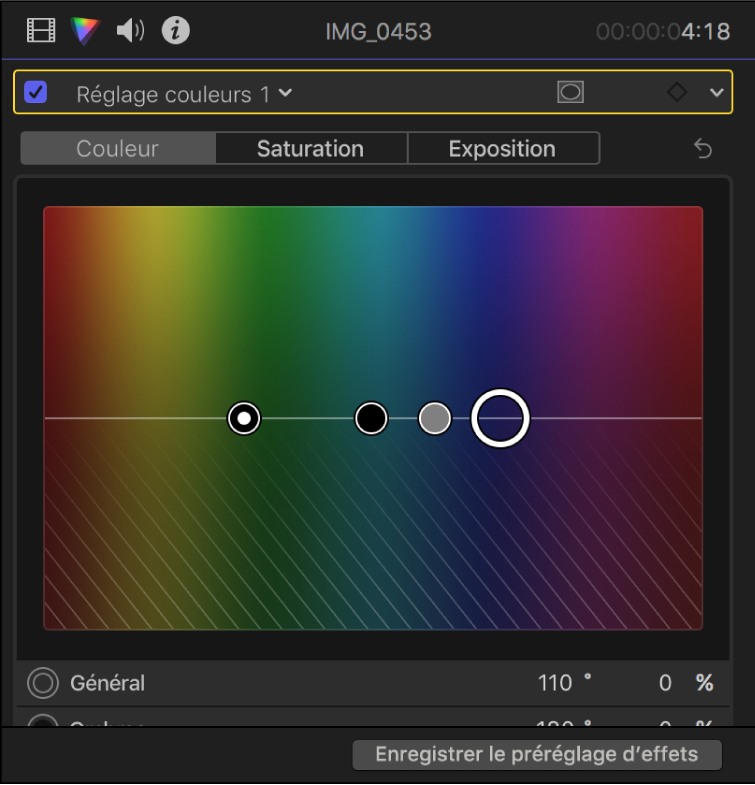
Task: Select the Couleur tab
Action: tap(118, 149)
